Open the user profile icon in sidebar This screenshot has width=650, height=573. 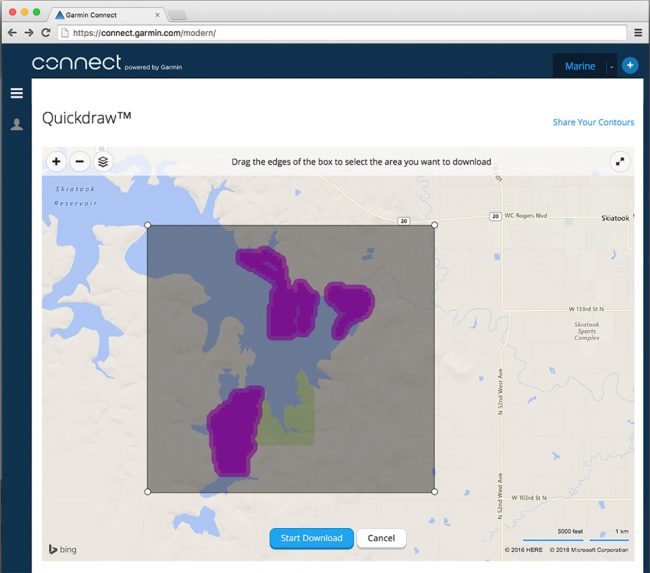point(17,124)
